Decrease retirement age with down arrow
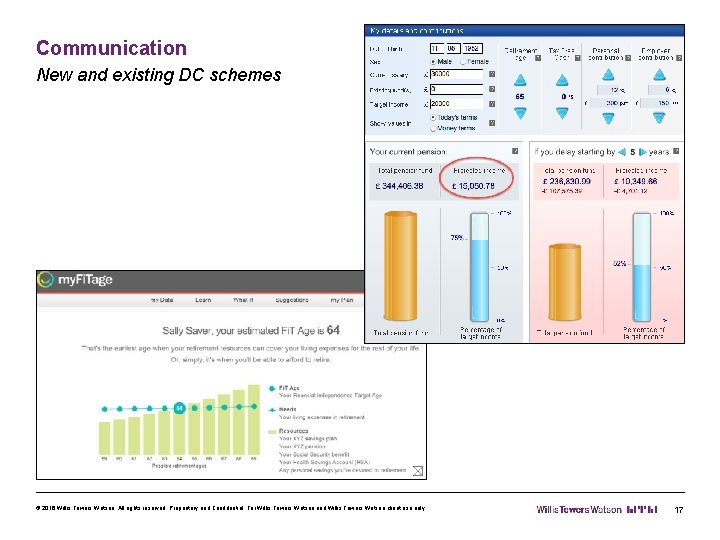The image size is (720, 540). (x=520, y=112)
